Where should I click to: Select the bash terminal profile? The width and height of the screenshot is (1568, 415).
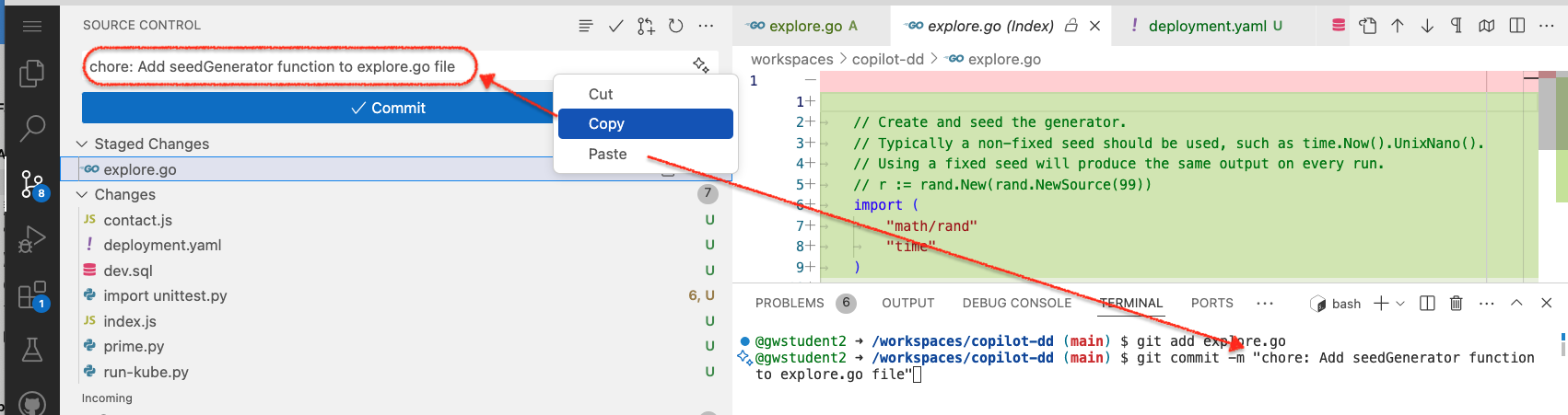1336,304
